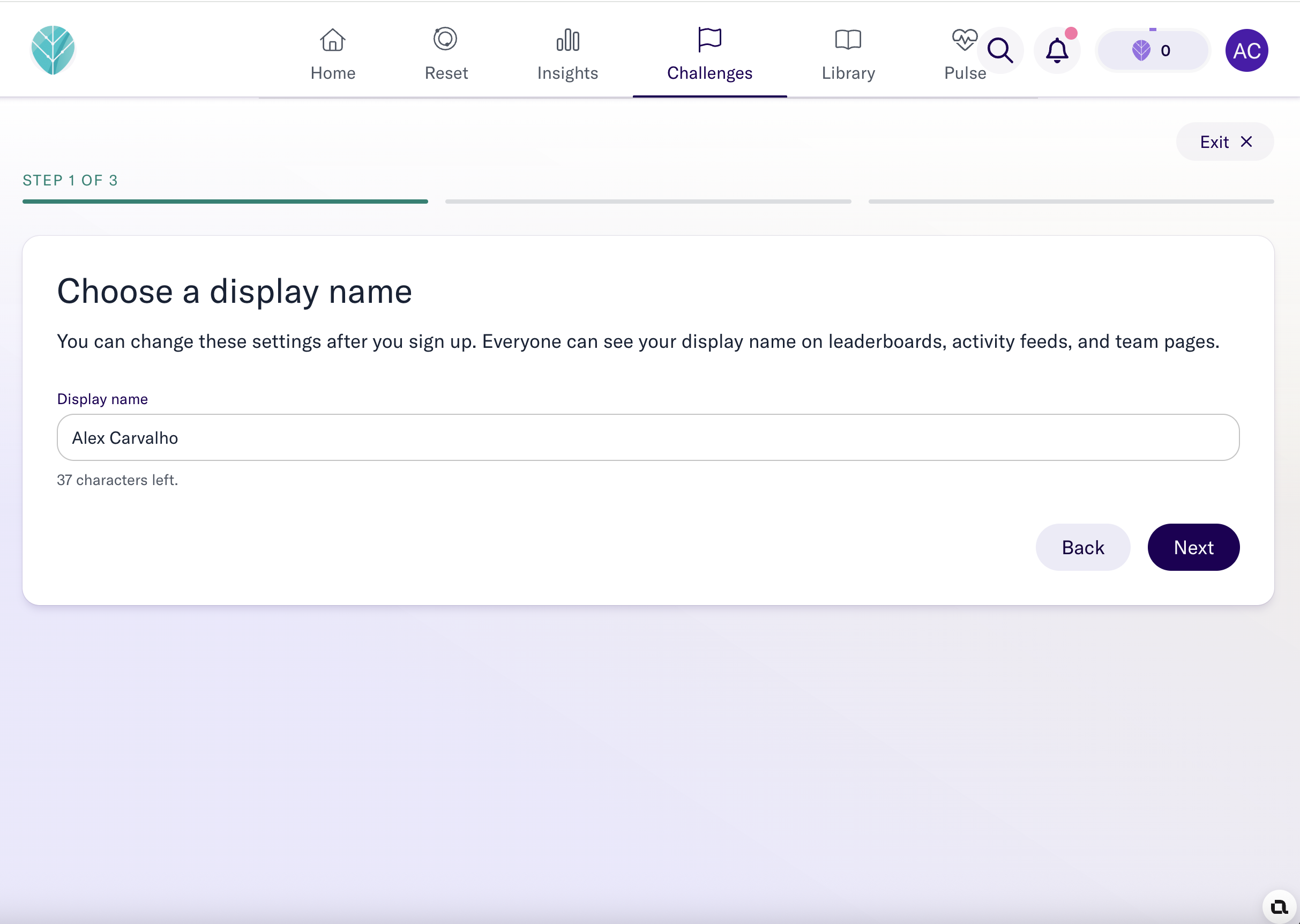
Task: Open the Library book icon
Action: [x=848, y=40]
